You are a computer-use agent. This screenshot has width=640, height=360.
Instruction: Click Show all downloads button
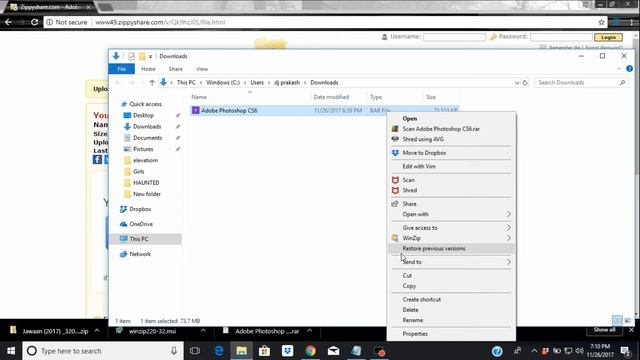[x=604, y=330]
